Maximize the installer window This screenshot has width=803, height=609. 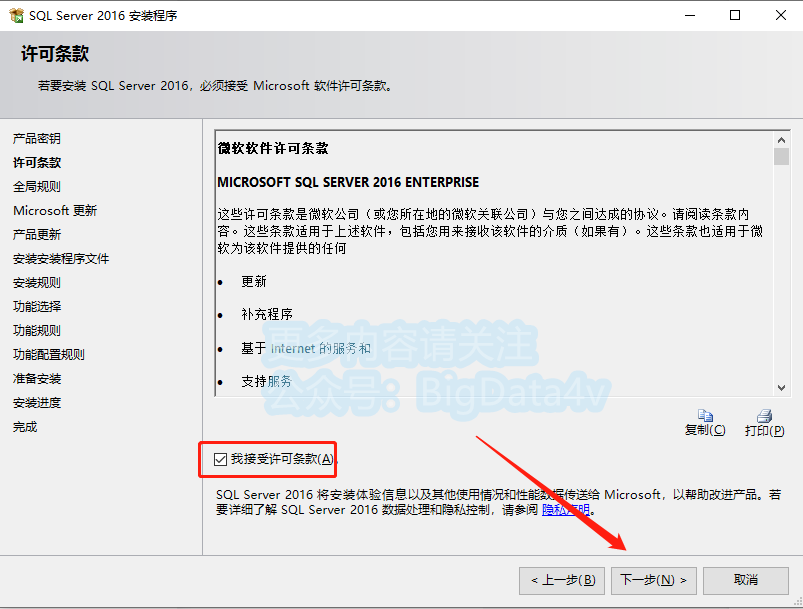[x=735, y=15]
